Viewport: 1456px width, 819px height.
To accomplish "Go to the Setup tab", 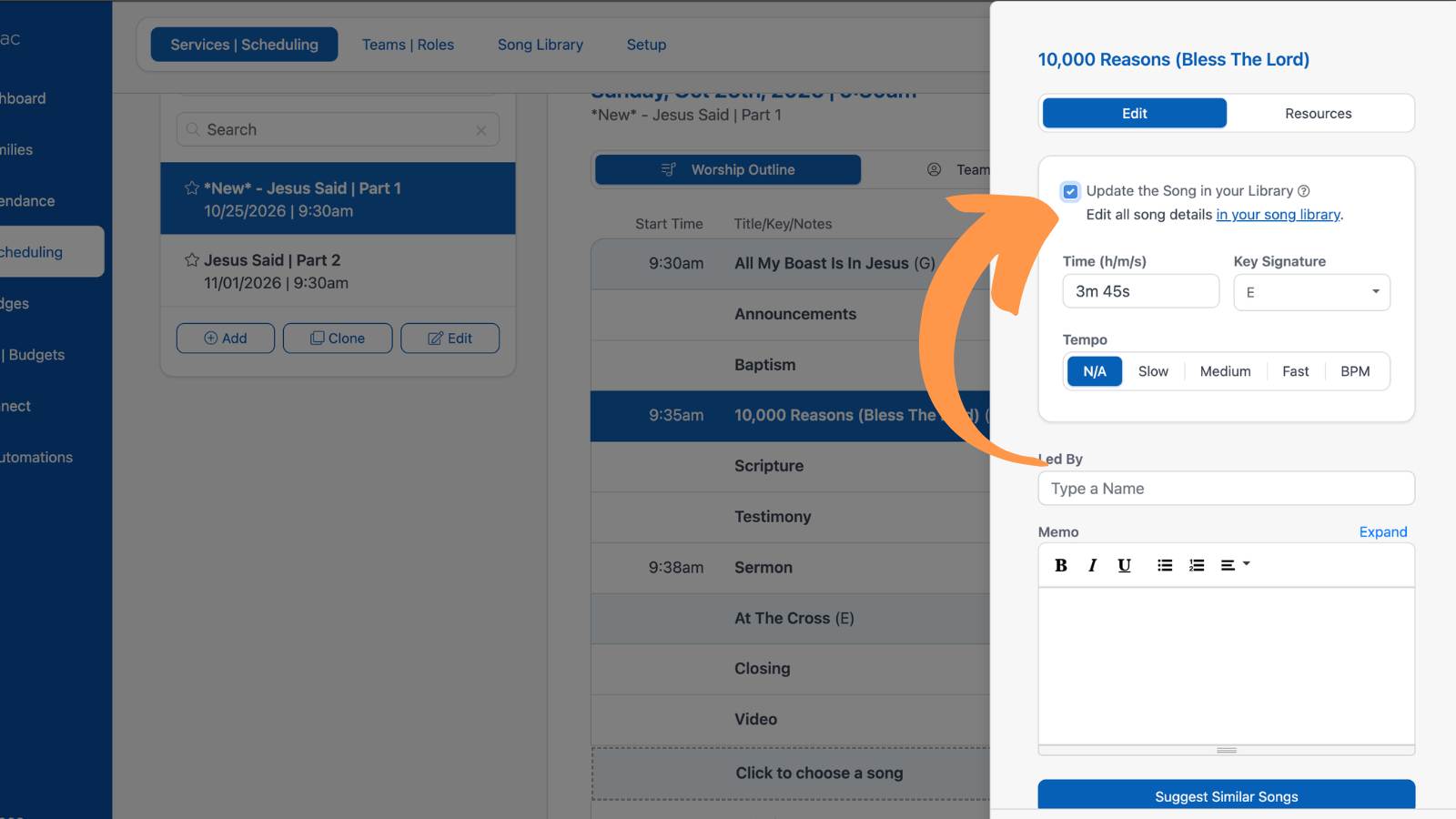I will coord(646,45).
